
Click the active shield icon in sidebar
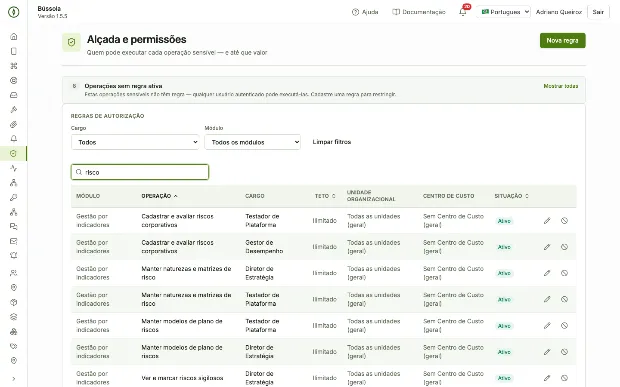[13, 153]
